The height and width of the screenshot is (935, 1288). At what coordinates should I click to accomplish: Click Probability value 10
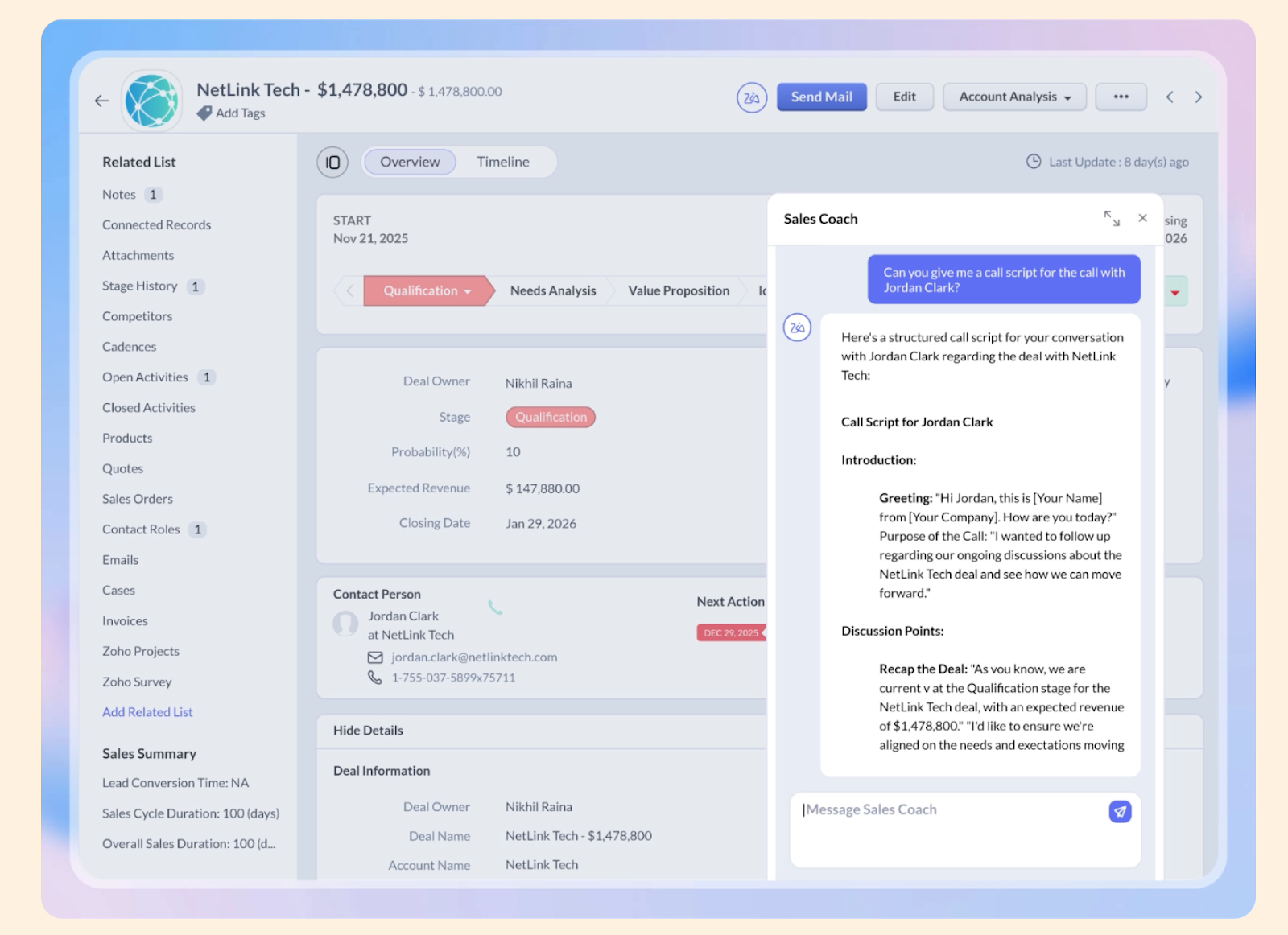513,452
